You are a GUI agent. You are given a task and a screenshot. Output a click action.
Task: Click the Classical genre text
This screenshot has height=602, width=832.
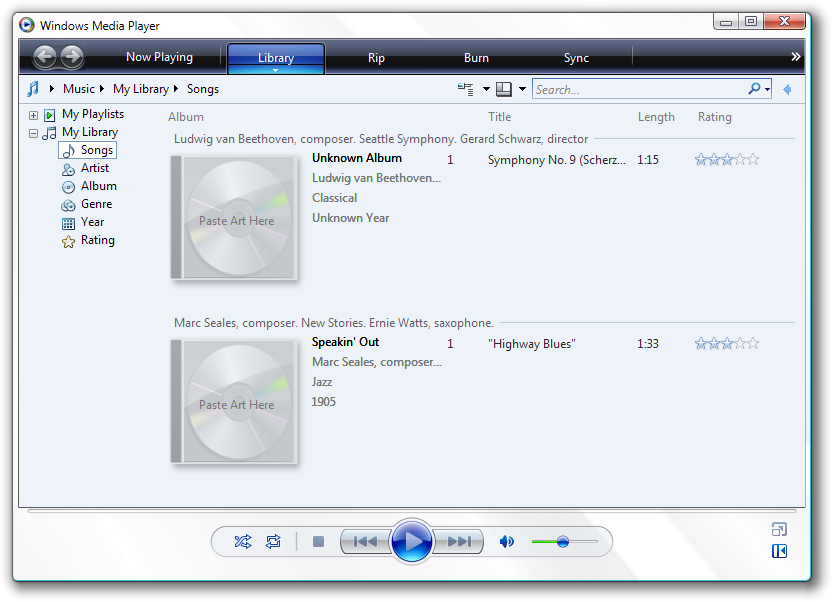coord(334,198)
